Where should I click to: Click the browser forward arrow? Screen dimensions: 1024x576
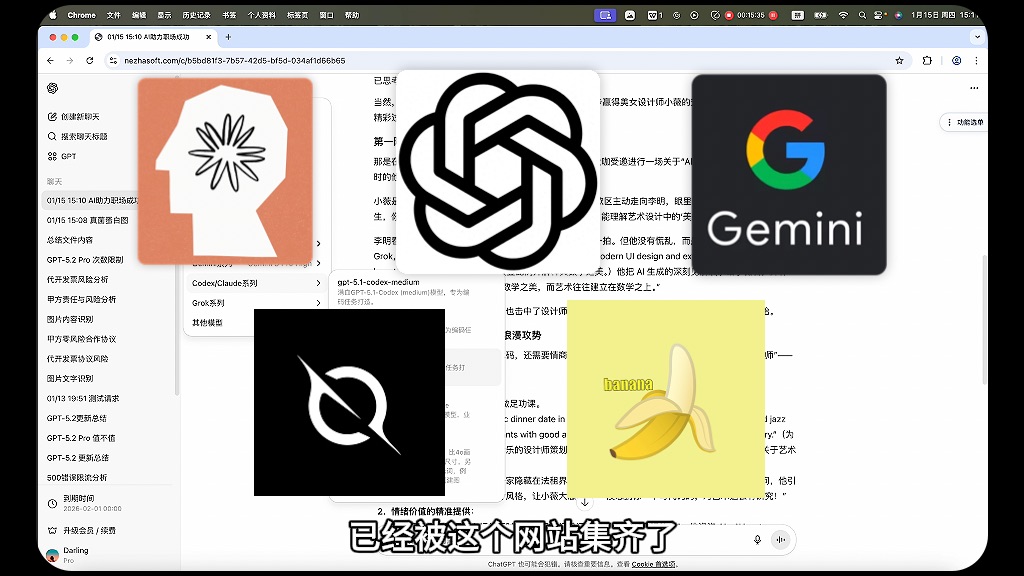coord(70,61)
